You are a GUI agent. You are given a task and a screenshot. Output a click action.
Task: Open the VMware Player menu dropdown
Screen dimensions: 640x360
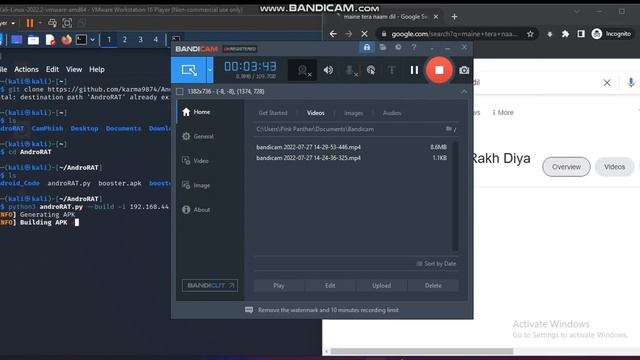click(x=7, y=23)
